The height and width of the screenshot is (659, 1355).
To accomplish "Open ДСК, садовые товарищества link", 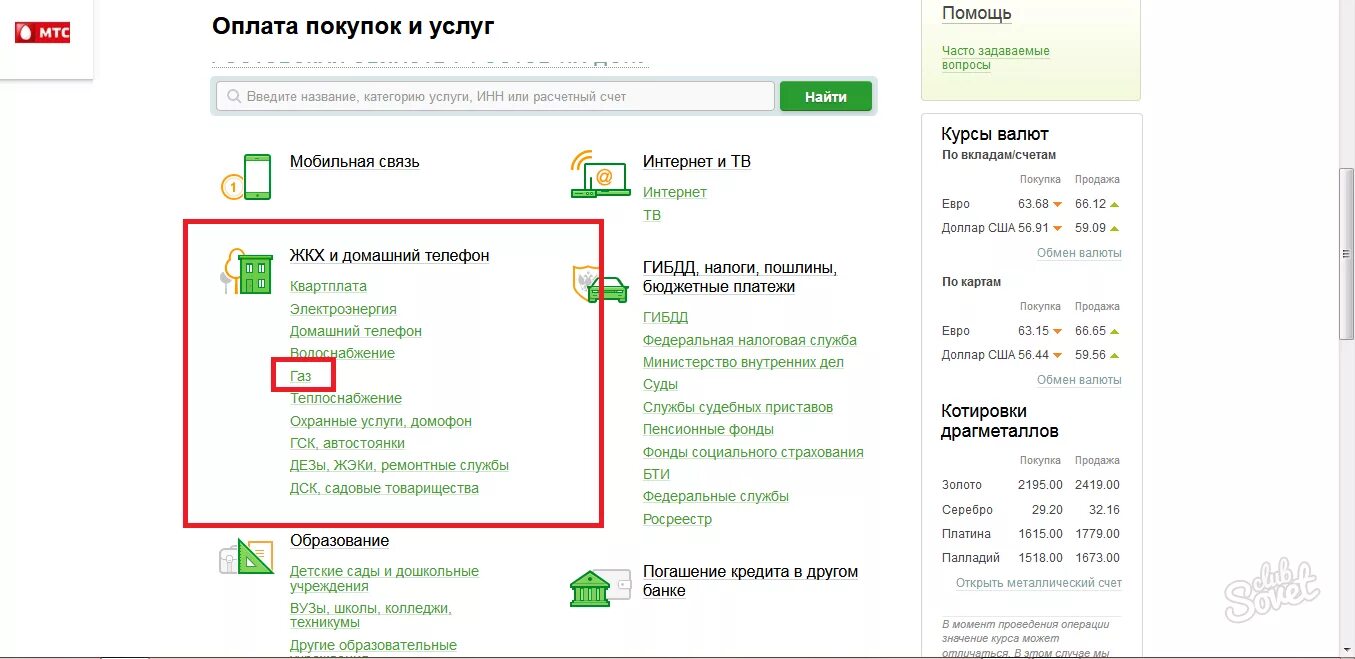I will [384, 488].
